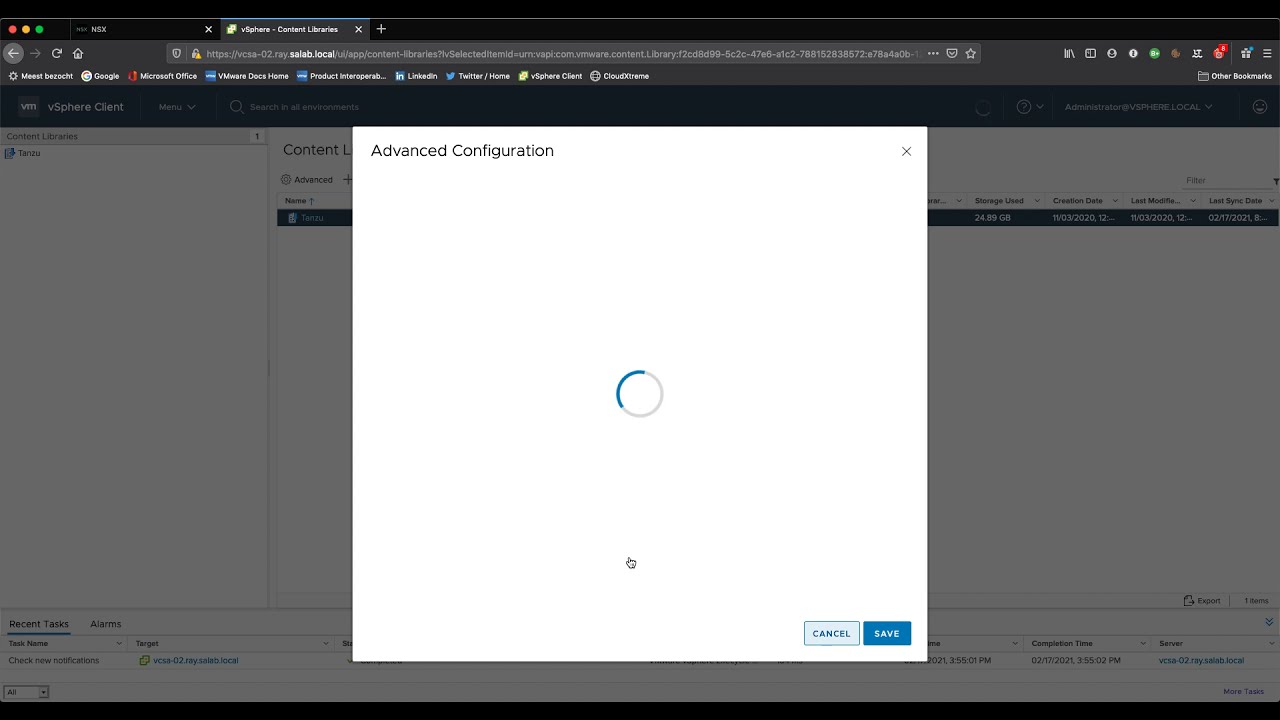This screenshot has height=720, width=1280.
Task: Open the Meest bezocht bookmarks folder
Action: (x=41, y=76)
